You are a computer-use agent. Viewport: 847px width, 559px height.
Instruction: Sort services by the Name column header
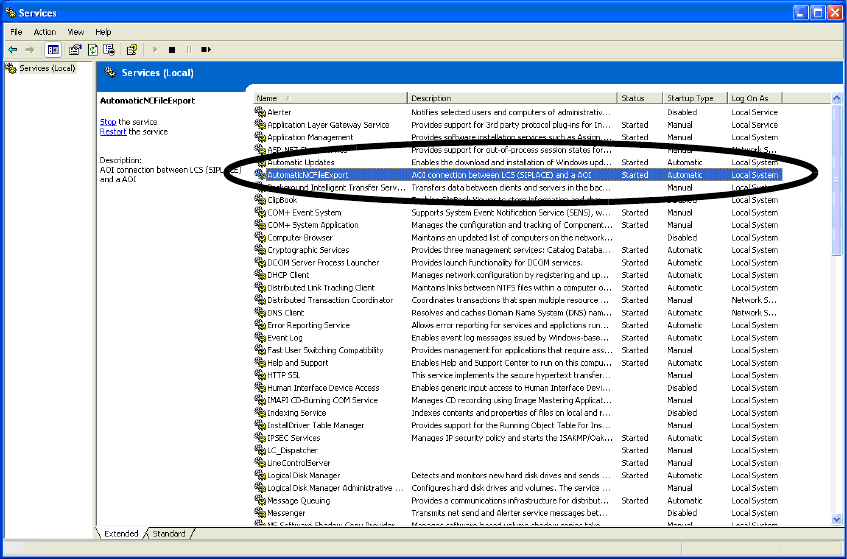click(x=330, y=98)
